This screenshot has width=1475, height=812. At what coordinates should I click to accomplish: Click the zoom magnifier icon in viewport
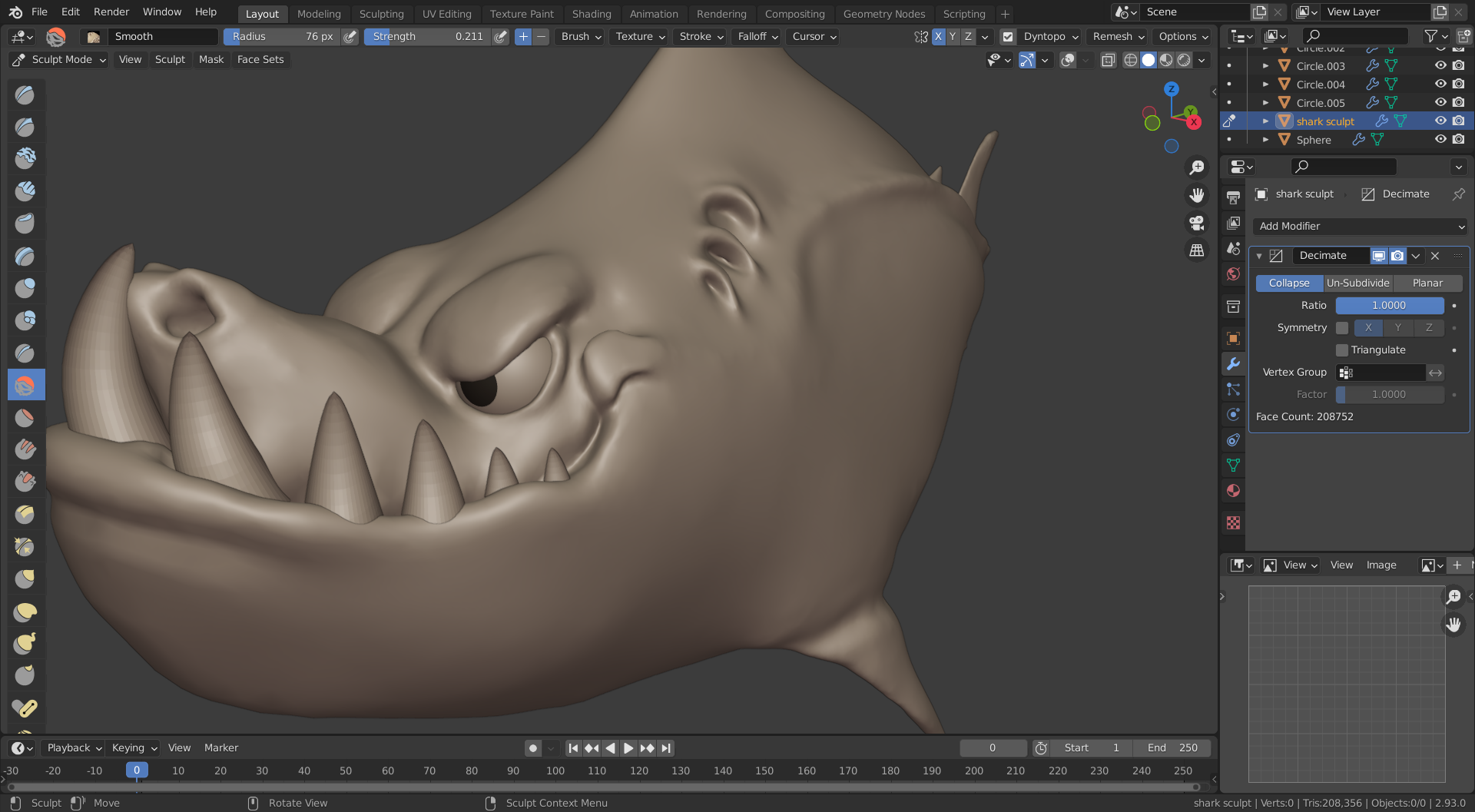[1196, 167]
